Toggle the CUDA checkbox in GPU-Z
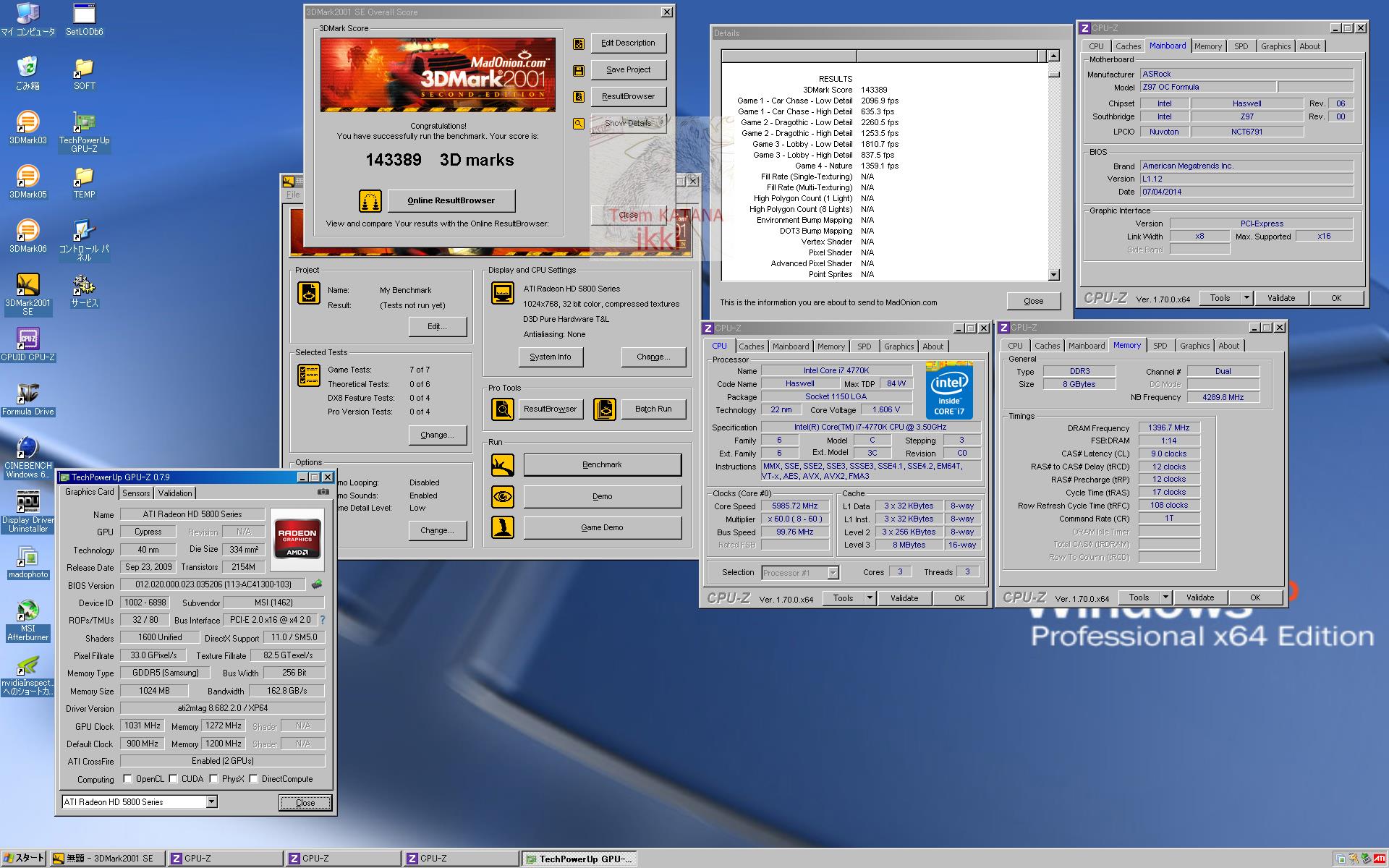Image resolution: width=1389 pixels, height=868 pixels. [x=173, y=779]
